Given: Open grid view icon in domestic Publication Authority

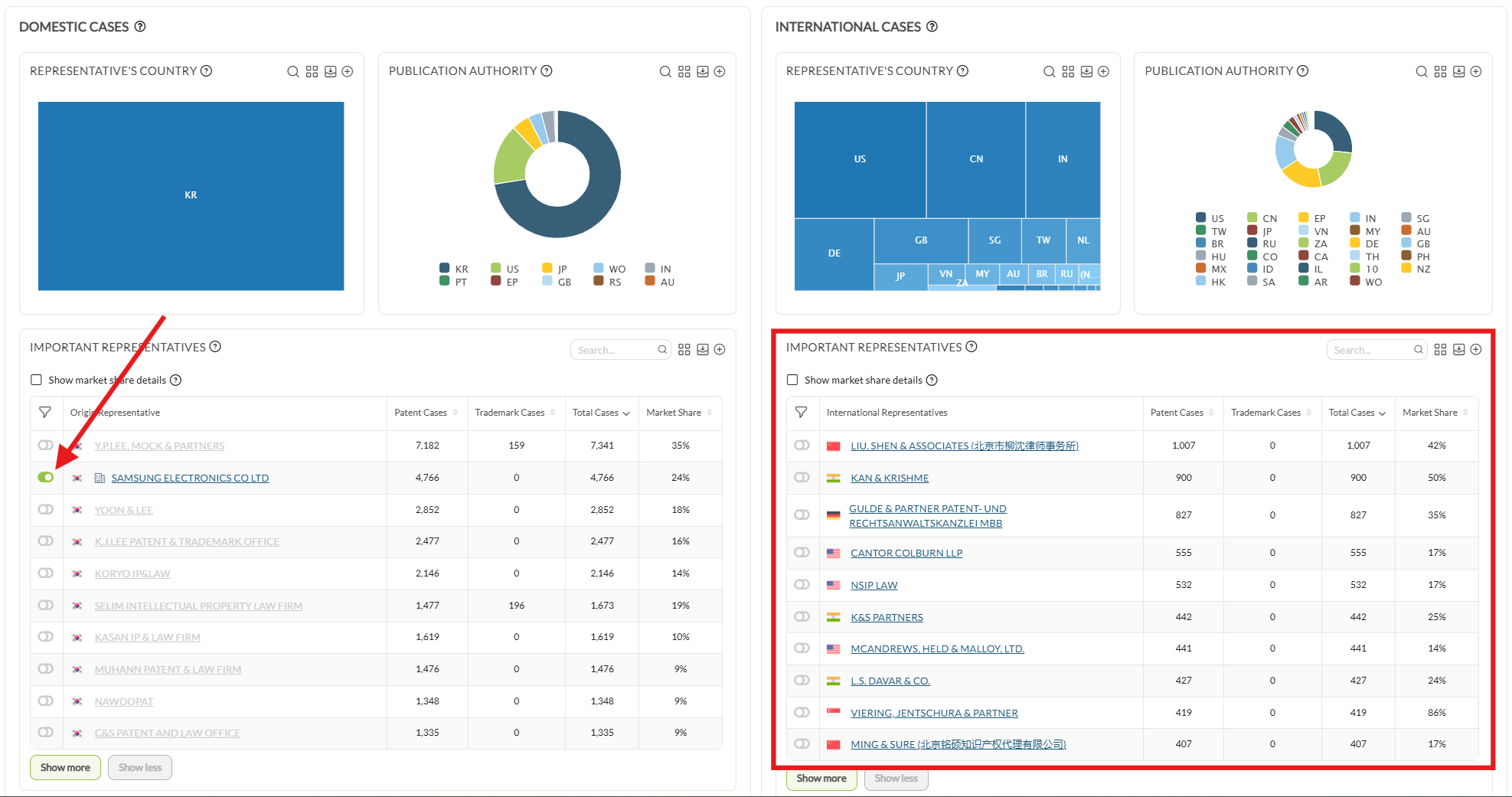Looking at the screenshot, I should tap(684, 71).
